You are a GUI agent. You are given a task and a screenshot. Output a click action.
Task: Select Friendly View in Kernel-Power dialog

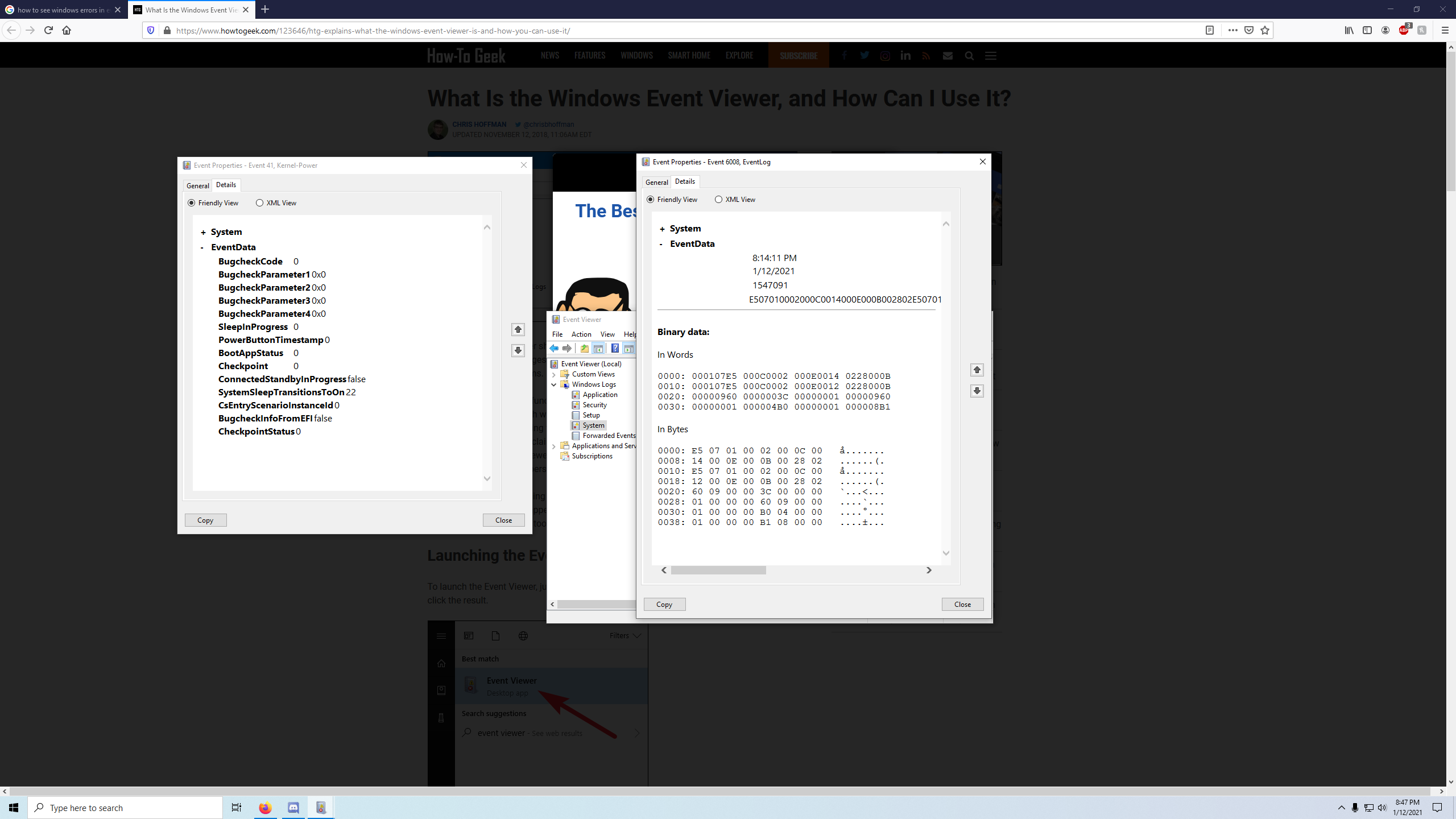[213, 203]
